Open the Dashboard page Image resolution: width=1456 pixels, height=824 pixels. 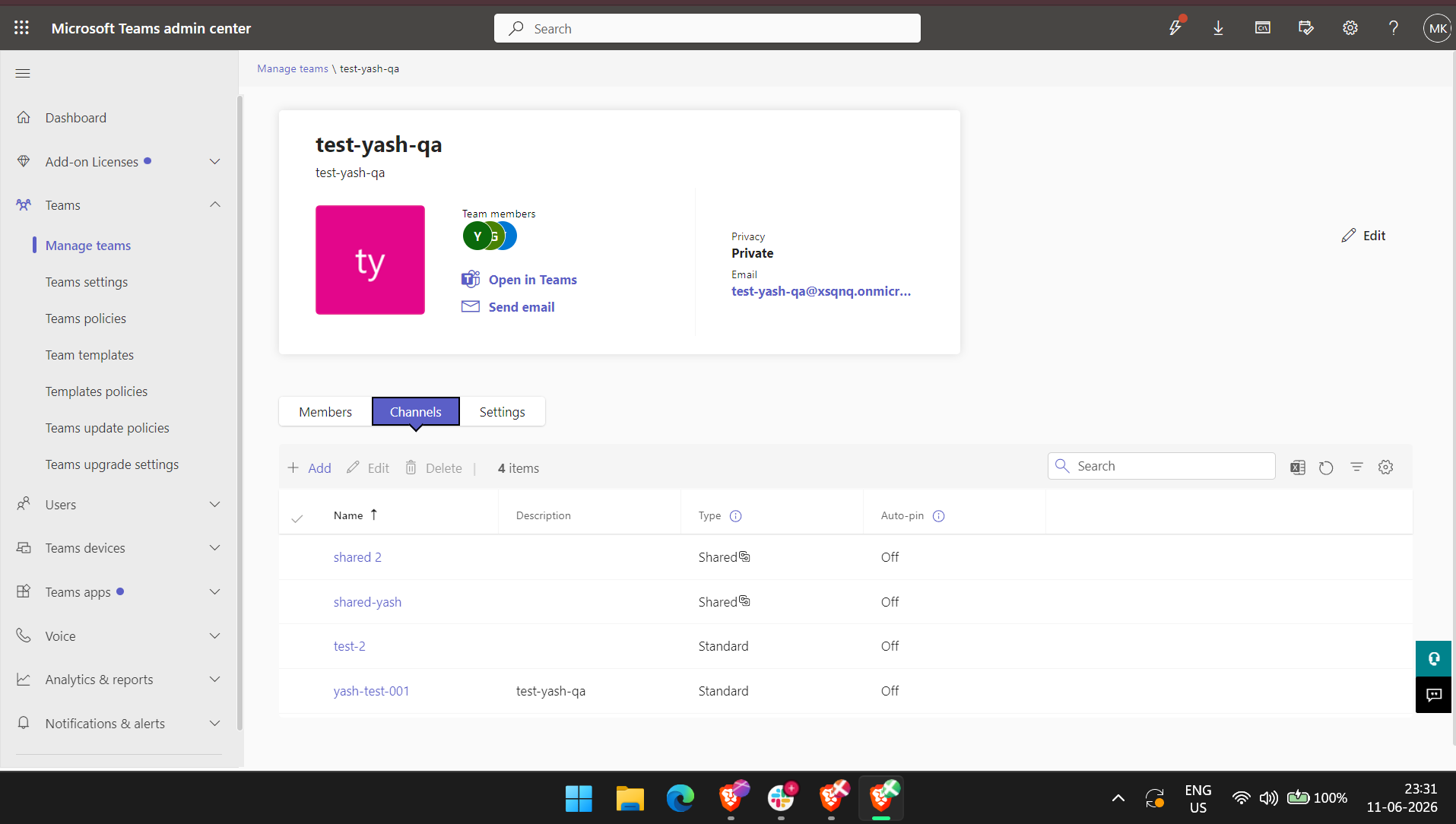coord(75,118)
